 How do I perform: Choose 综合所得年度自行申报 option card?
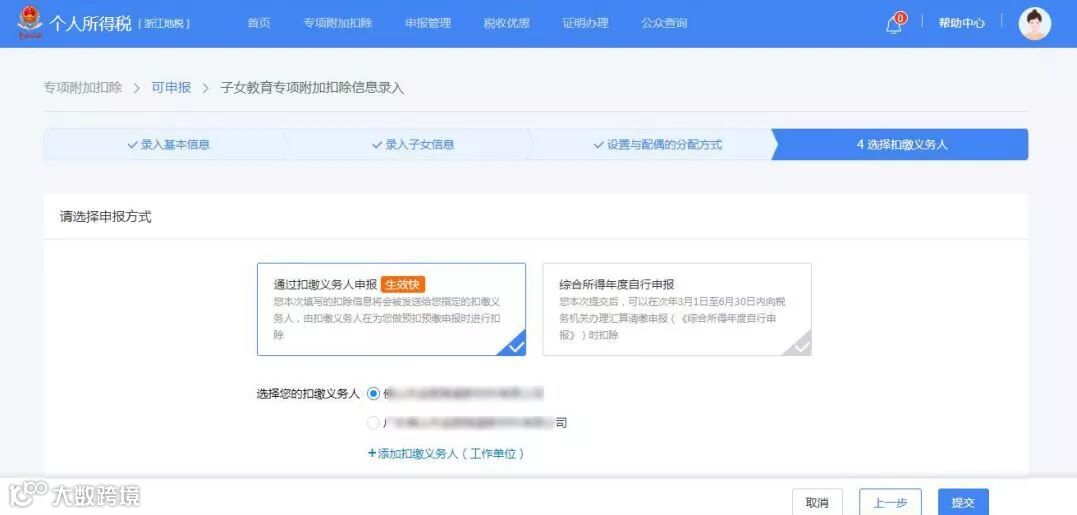(677, 309)
